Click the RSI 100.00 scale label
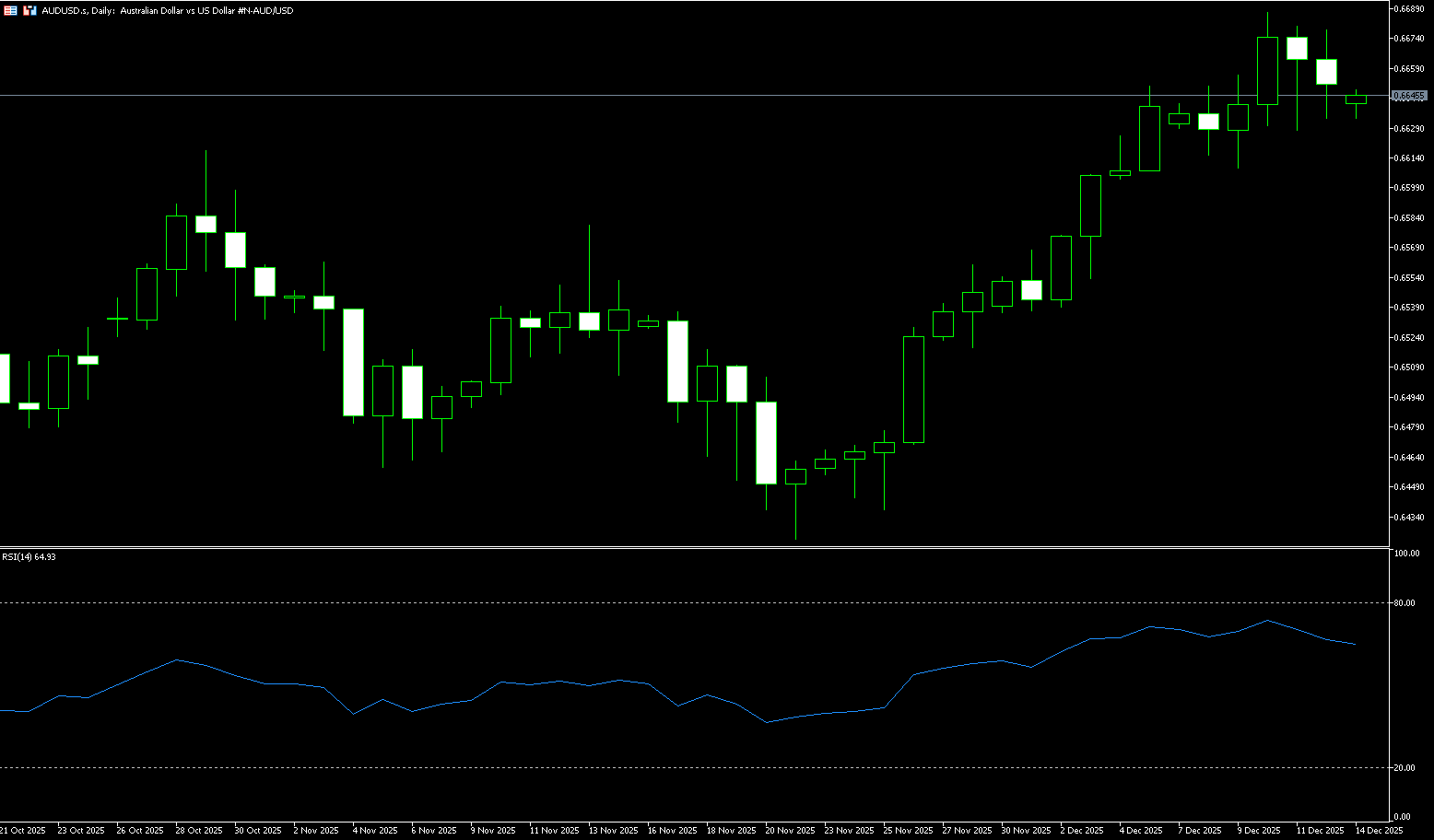1434x840 pixels. coord(1406,554)
